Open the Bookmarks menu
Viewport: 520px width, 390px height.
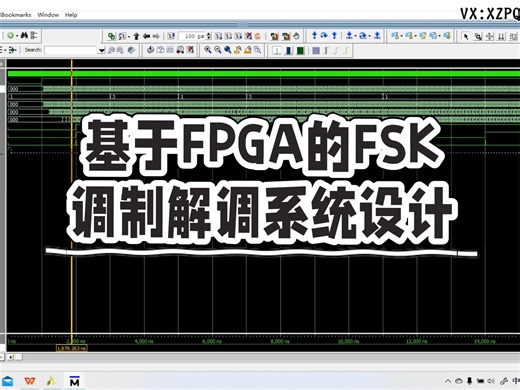[16, 15]
